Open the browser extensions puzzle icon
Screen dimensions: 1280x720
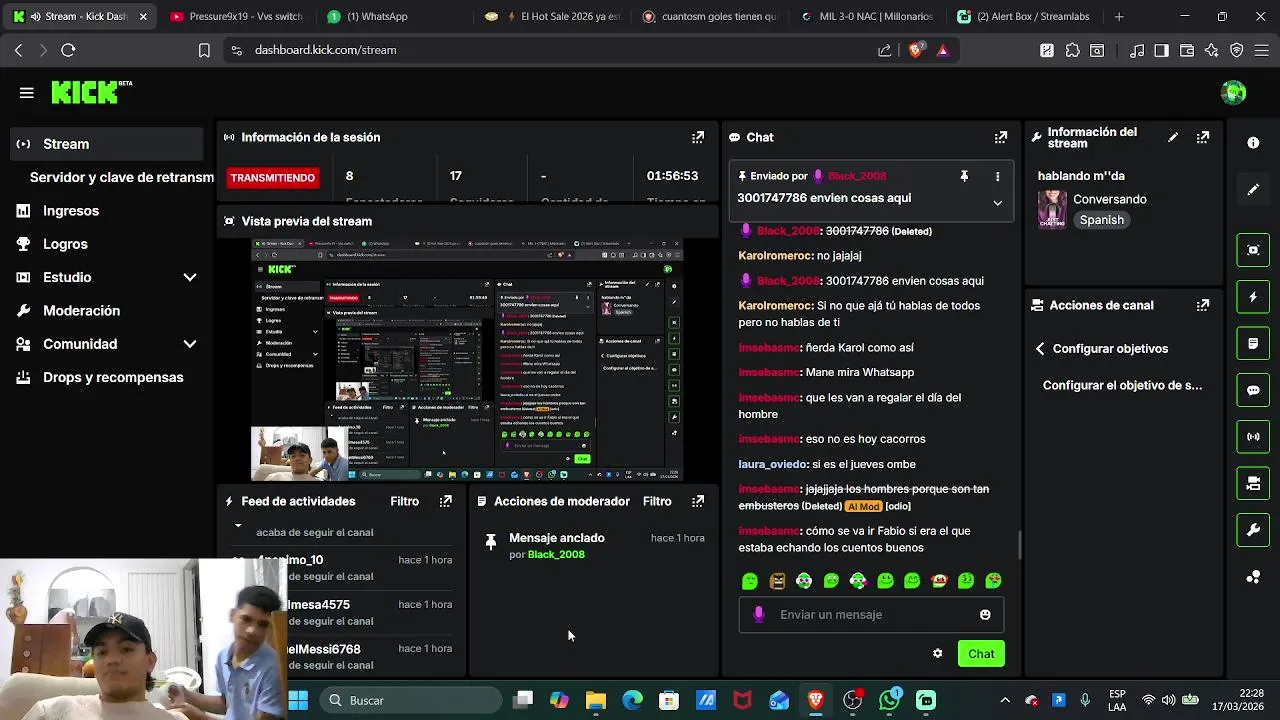click(1072, 50)
